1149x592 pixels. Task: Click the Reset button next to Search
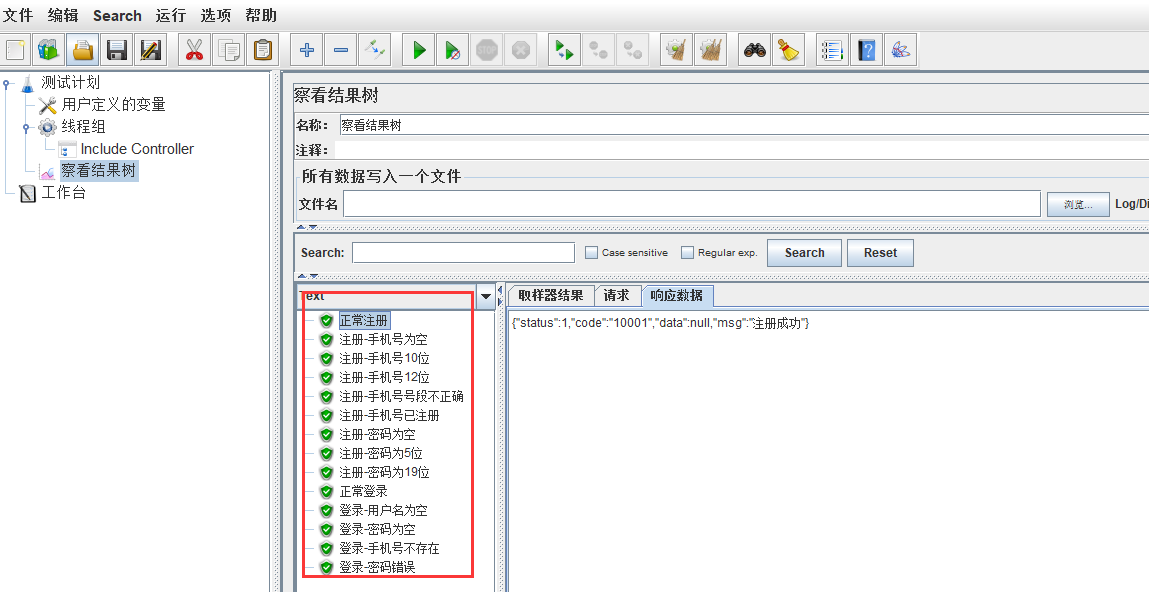click(880, 252)
